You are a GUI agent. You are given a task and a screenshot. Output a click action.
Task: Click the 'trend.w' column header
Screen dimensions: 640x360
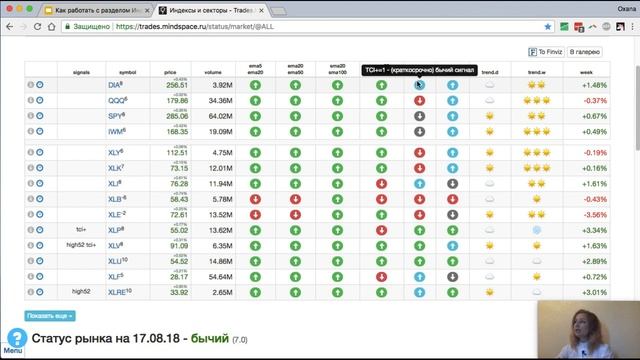pos(536,72)
